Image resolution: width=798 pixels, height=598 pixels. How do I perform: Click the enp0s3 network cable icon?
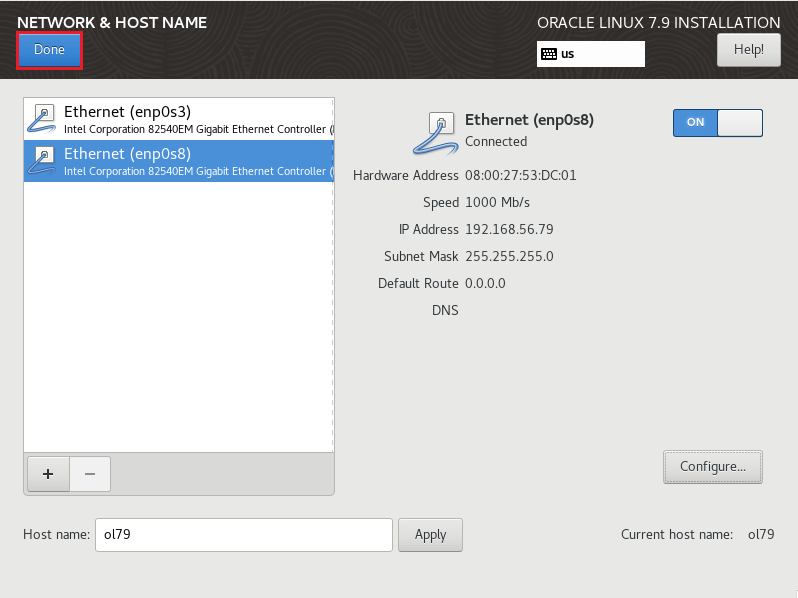[x=42, y=119]
